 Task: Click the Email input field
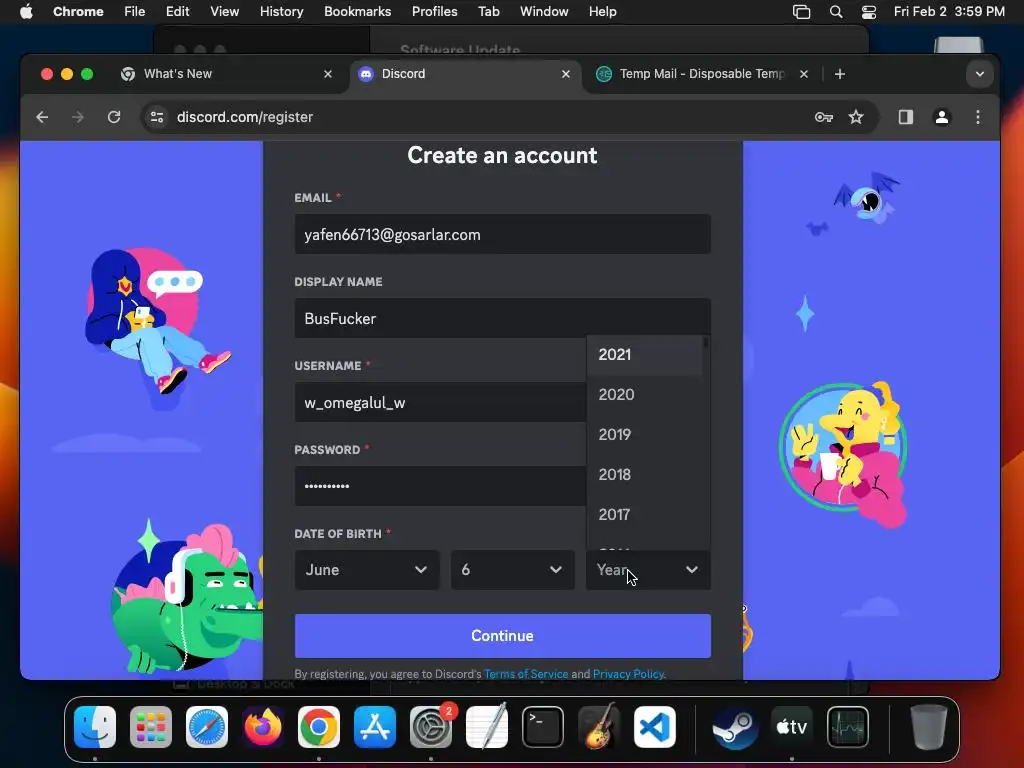[x=502, y=234]
